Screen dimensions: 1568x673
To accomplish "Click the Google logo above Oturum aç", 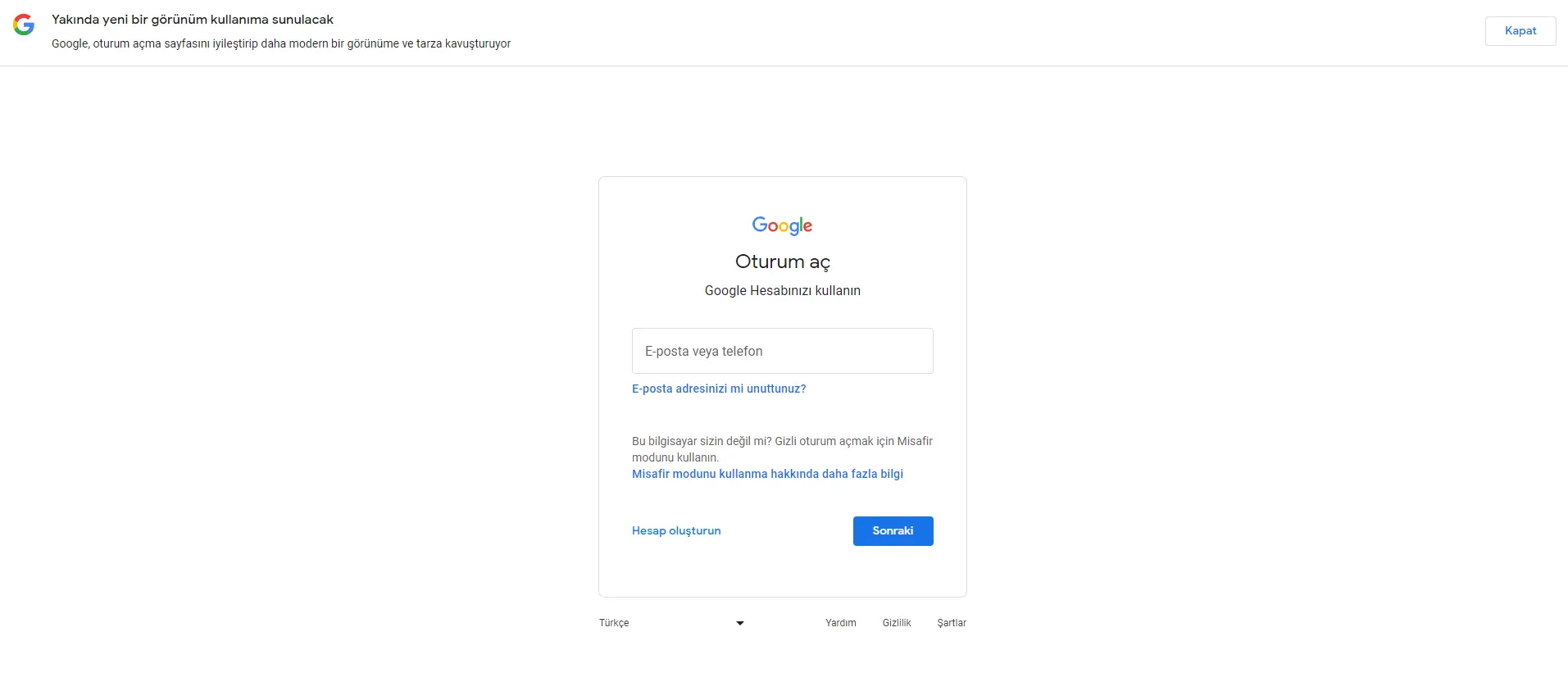I will [782, 225].
